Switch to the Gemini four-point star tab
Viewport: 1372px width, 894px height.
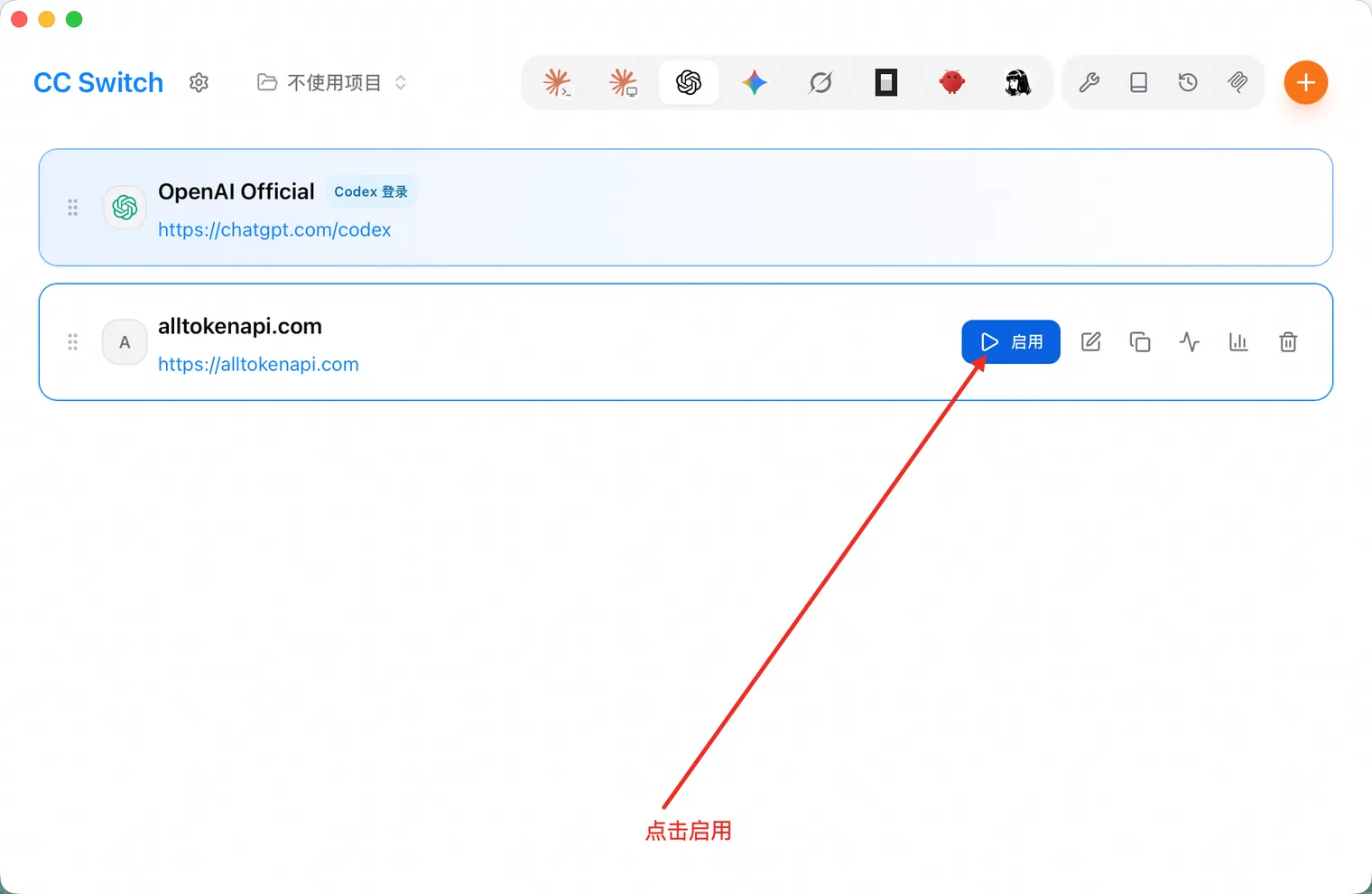pyautogui.click(x=755, y=83)
